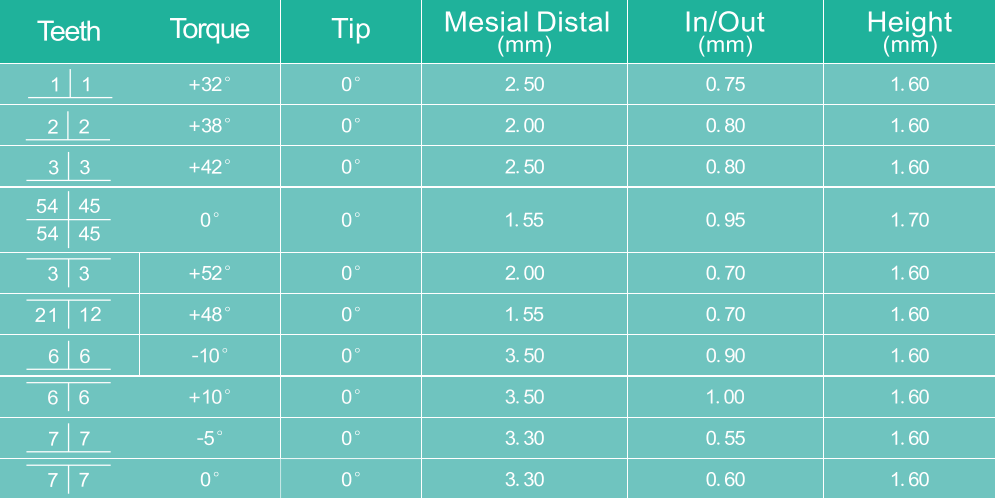Select the 54|45 teeth notation cell

(x=69, y=220)
